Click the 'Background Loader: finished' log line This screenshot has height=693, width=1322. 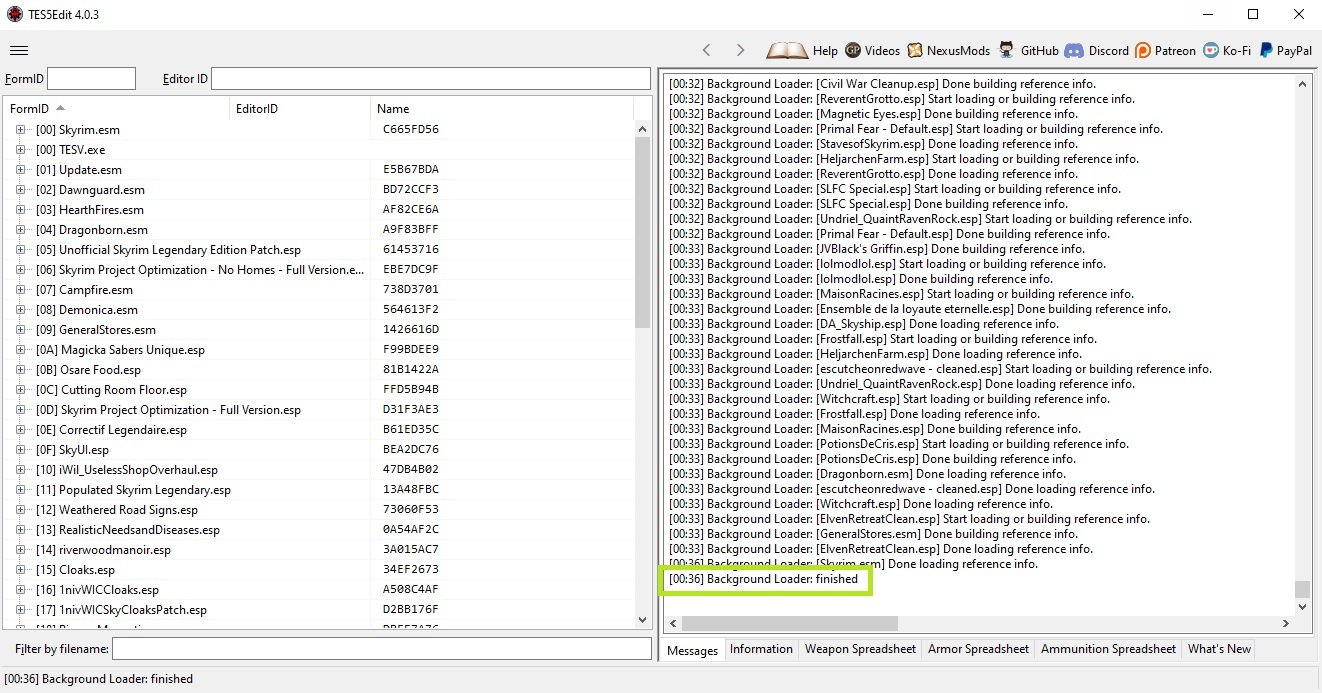(763, 579)
